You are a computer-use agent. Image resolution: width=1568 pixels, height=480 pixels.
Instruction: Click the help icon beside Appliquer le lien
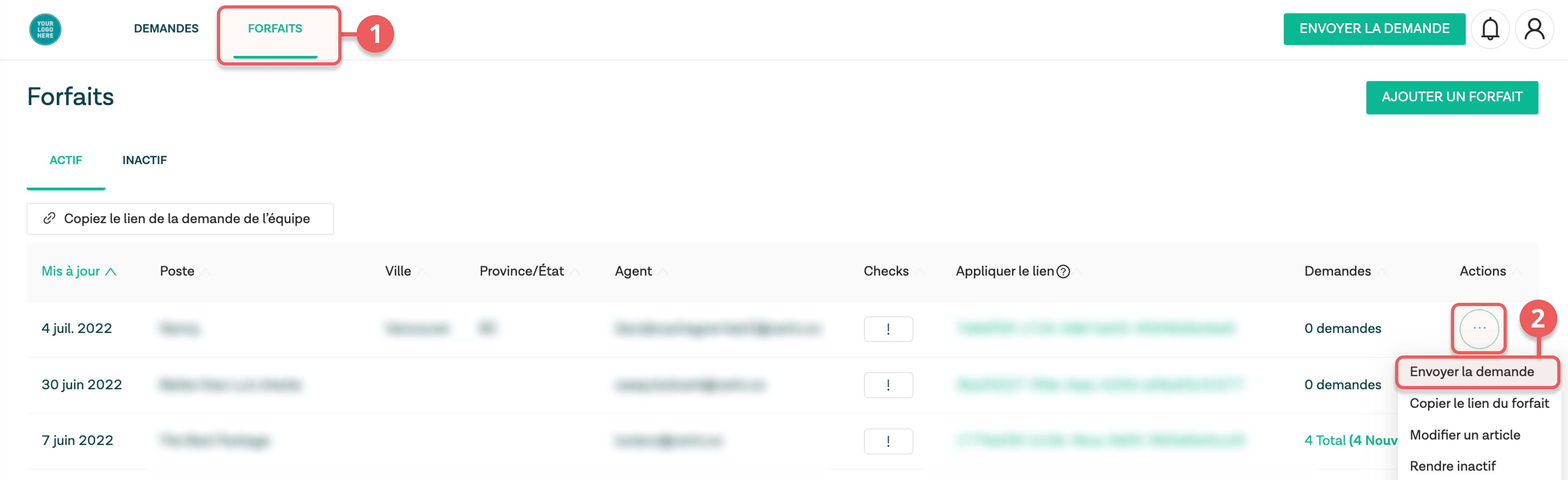tap(1063, 271)
